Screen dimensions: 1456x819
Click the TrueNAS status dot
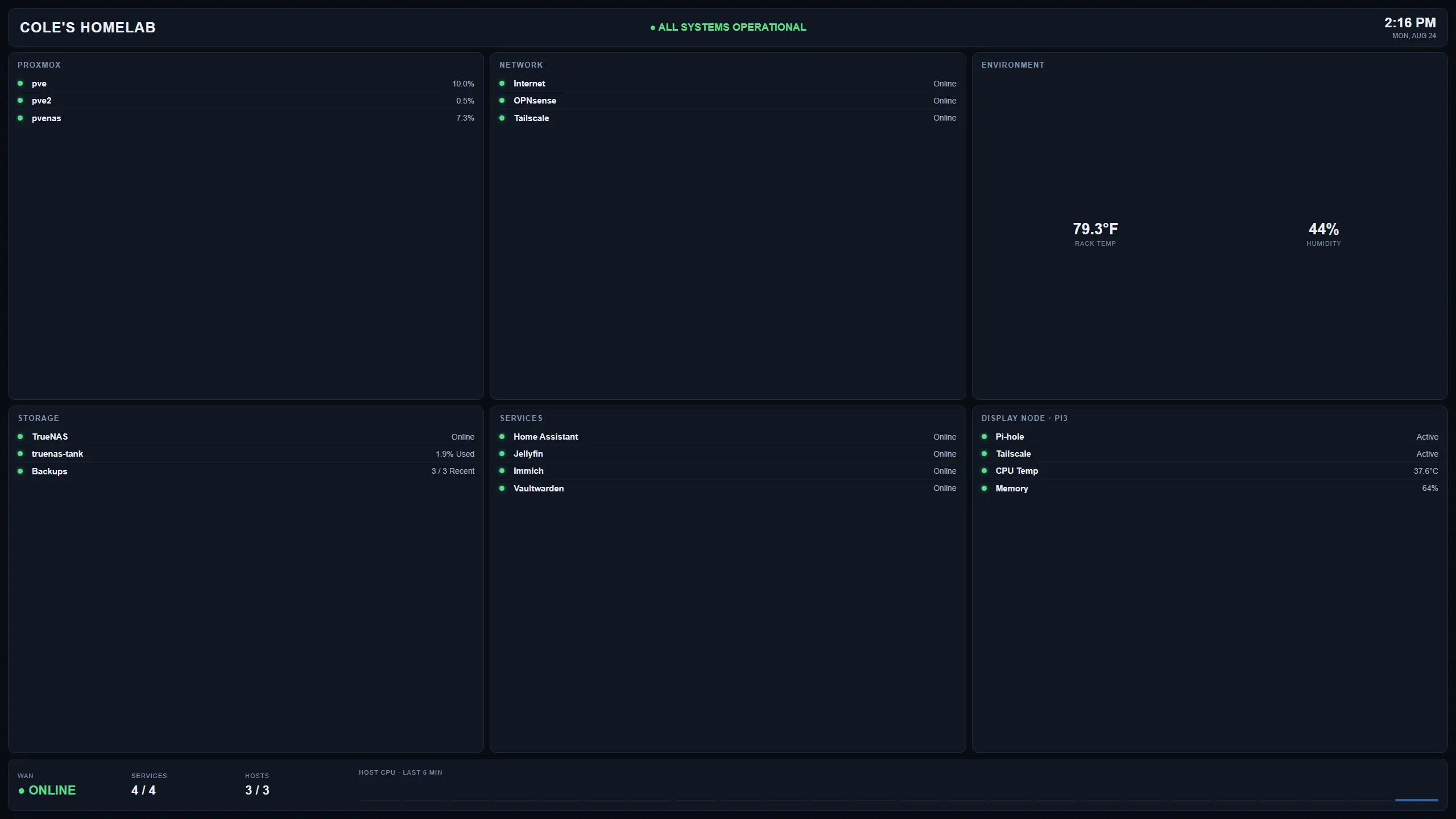20,437
